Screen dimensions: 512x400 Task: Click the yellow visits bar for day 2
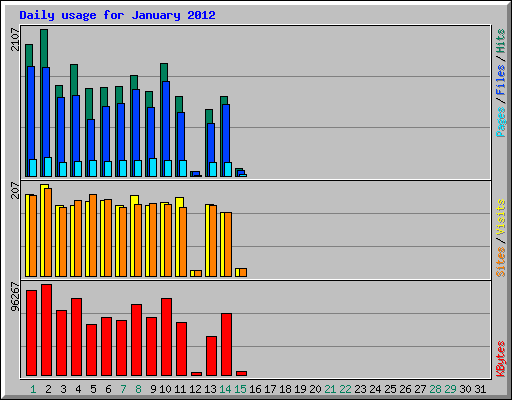(43, 230)
